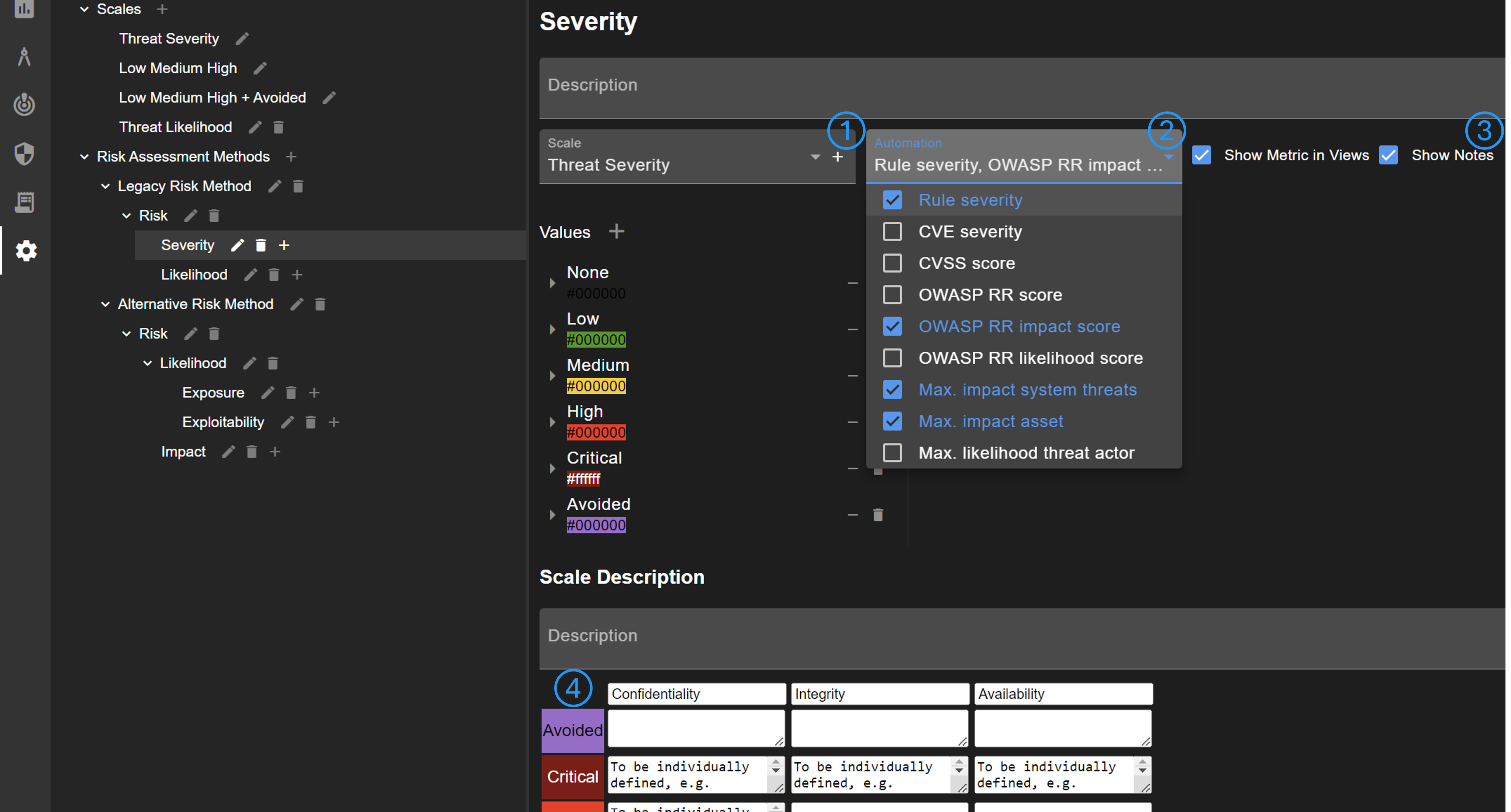Check OWASP RR score option
The width and height of the screenshot is (1511, 812).
tap(893, 294)
